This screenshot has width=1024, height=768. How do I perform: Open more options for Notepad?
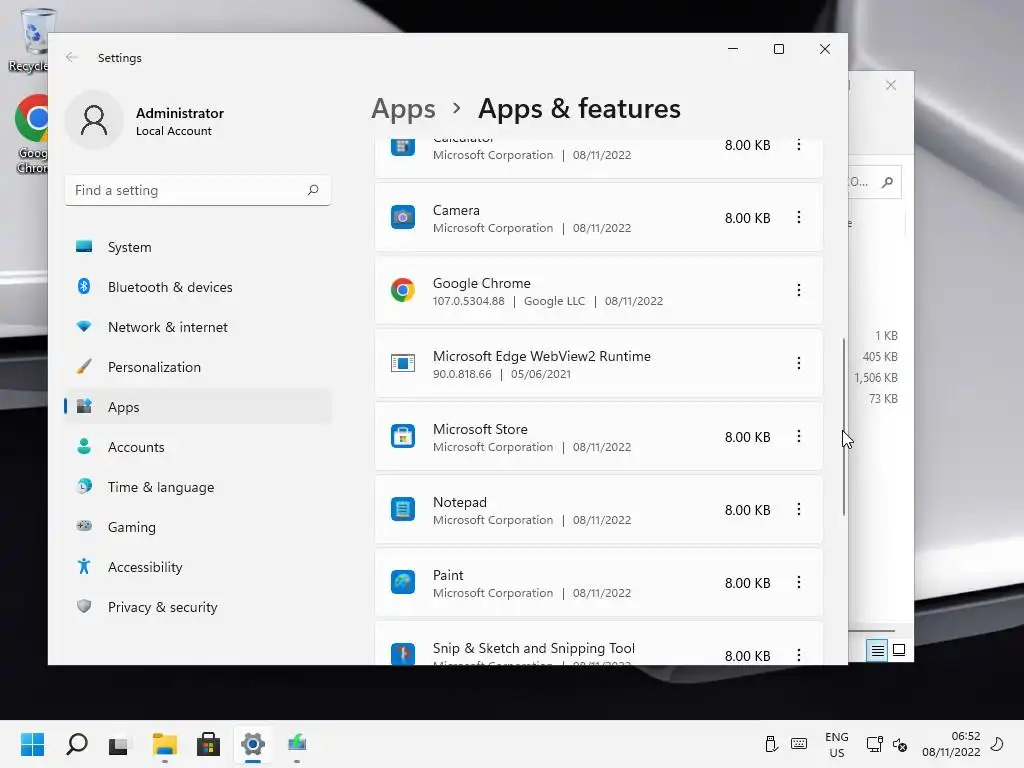pos(798,509)
